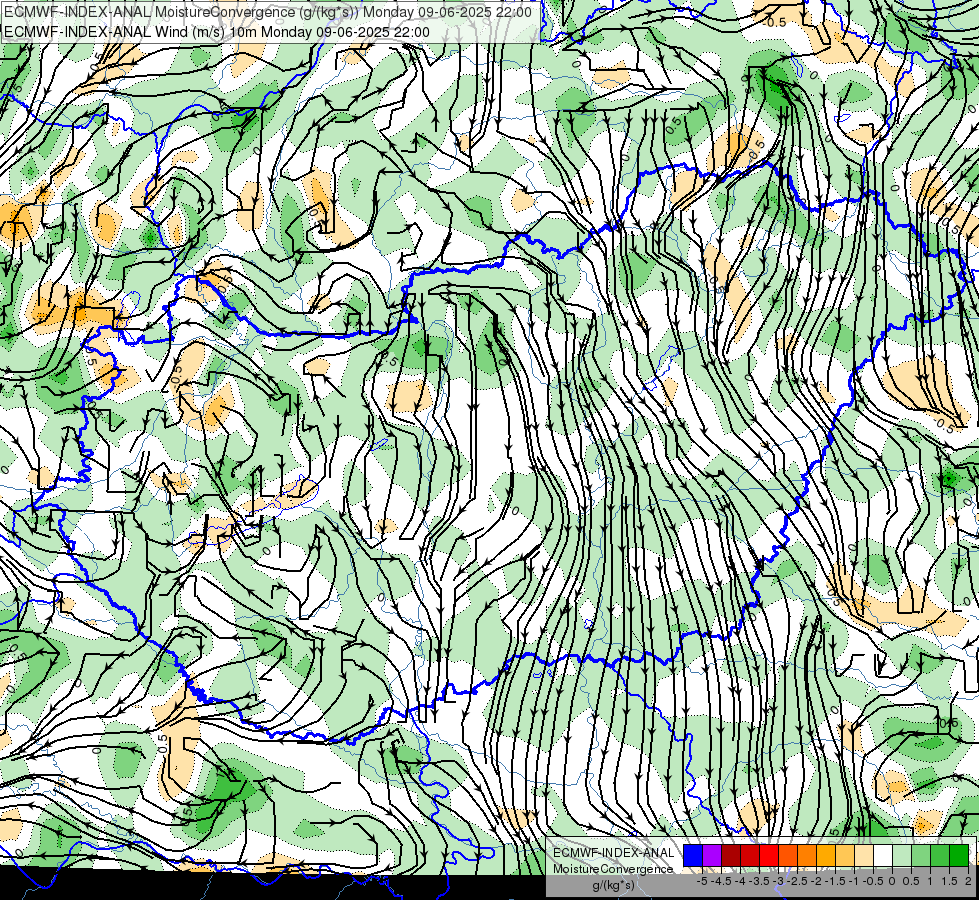
Task: Click 'MoistureConvergence' label in the legend box
Action: coord(613,869)
